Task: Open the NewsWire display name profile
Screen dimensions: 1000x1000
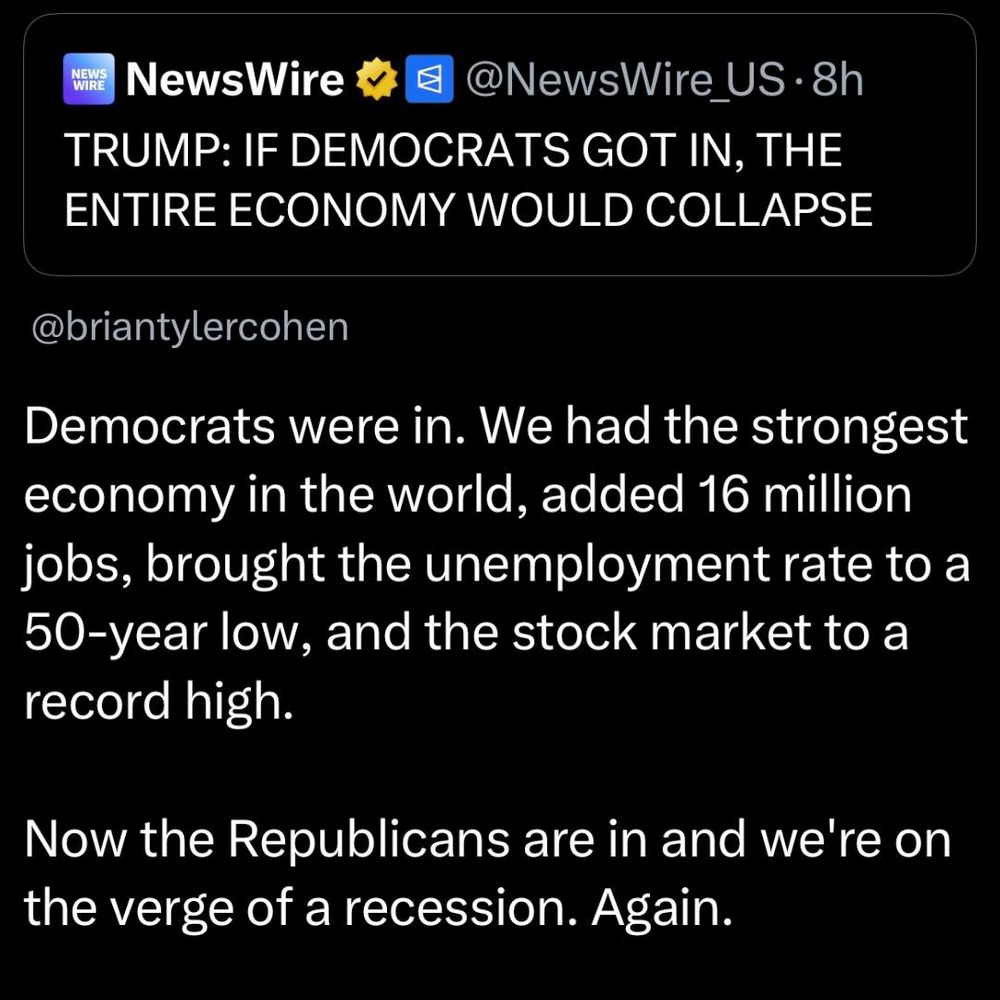Action: 235,80
